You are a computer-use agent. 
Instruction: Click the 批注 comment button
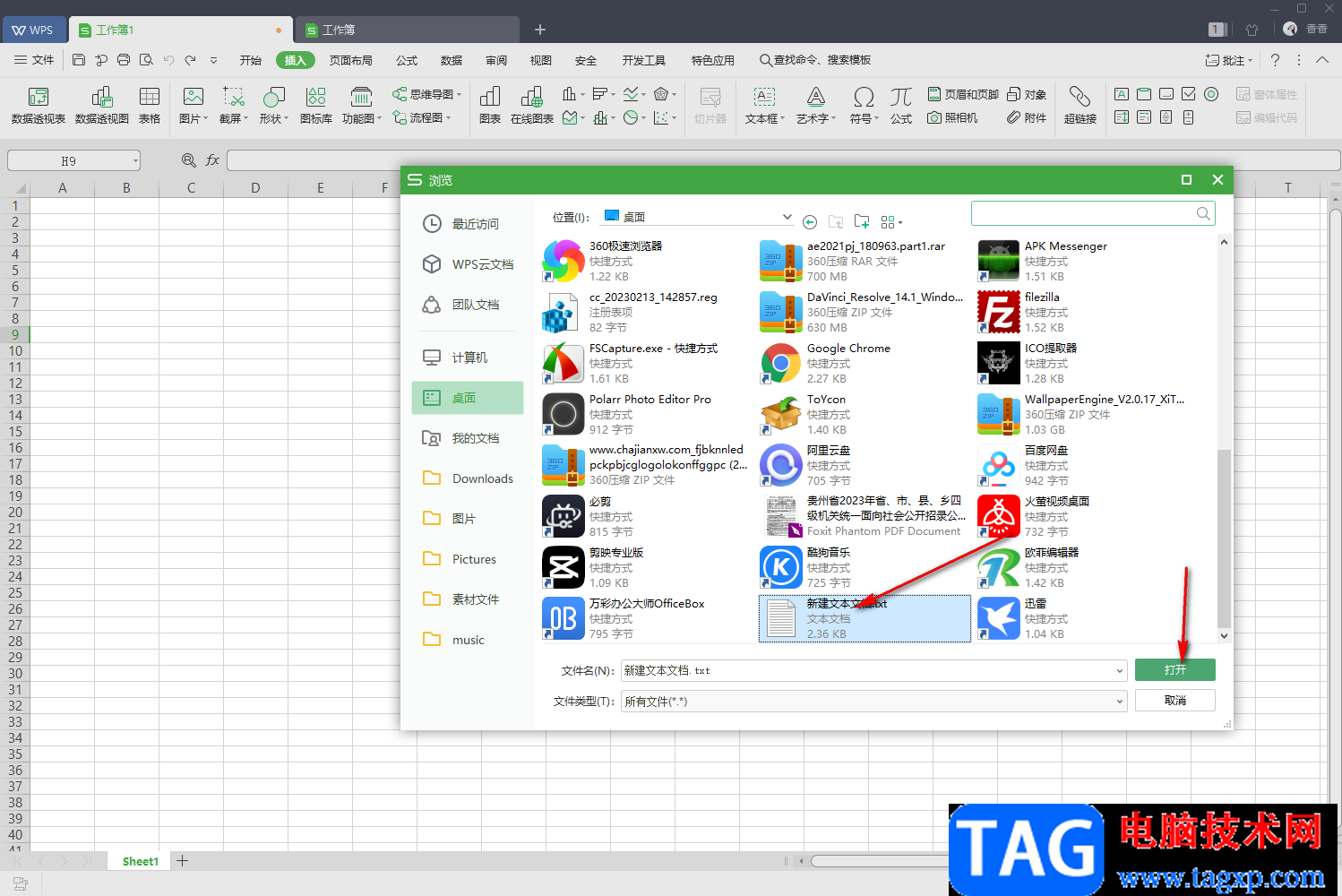click(x=1229, y=60)
